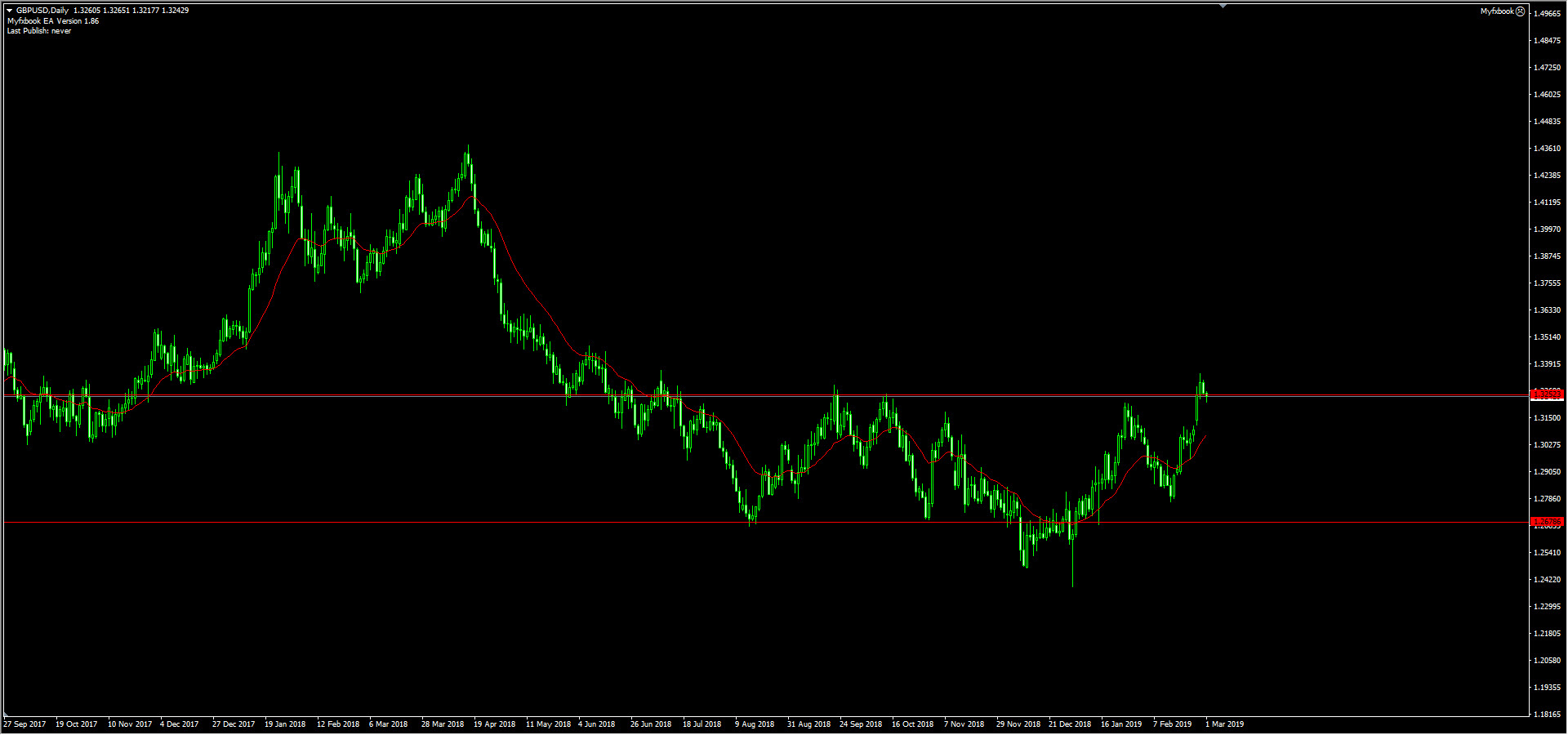1568x735 pixels.
Task: Click the '26 Jun 2018' date on time axis
Action: point(651,724)
